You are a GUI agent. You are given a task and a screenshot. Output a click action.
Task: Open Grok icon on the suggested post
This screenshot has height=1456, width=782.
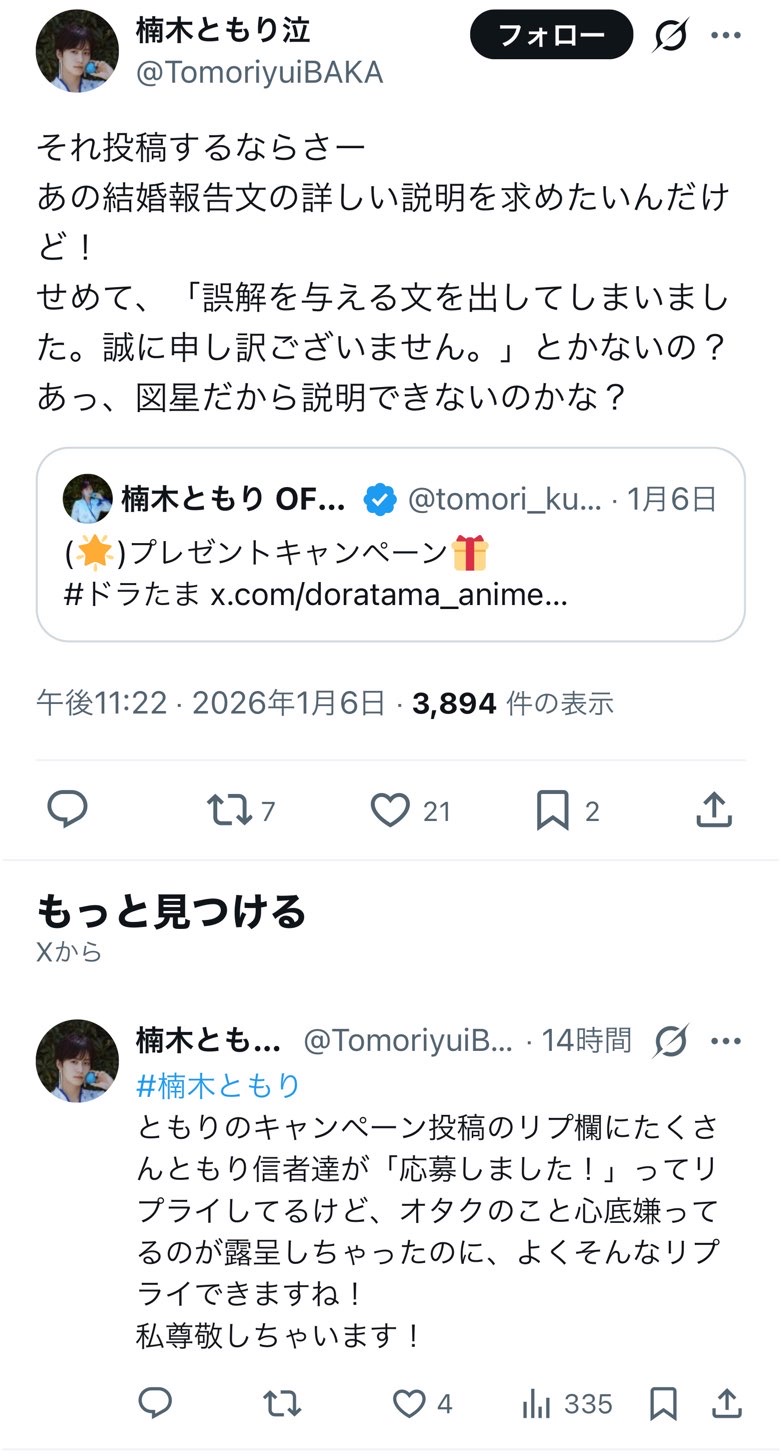[671, 1041]
